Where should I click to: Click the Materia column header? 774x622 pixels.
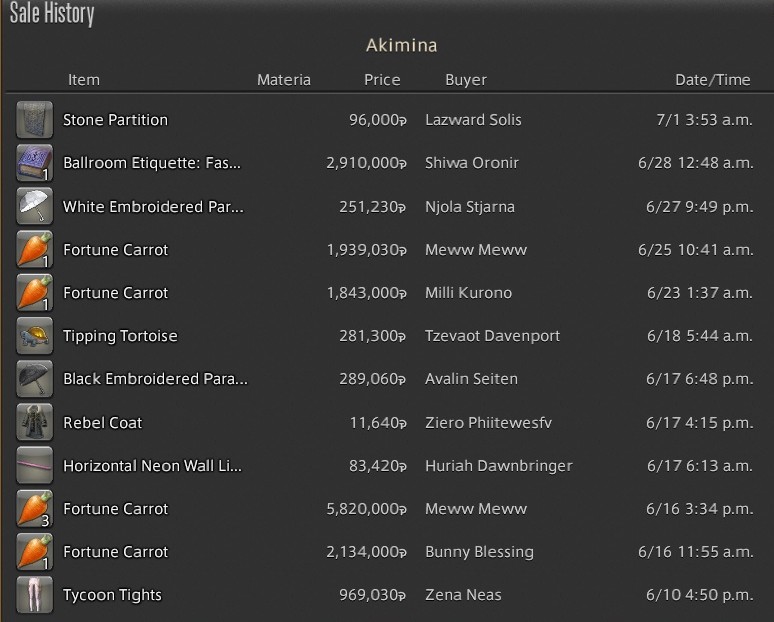click(x=284, y=80)
